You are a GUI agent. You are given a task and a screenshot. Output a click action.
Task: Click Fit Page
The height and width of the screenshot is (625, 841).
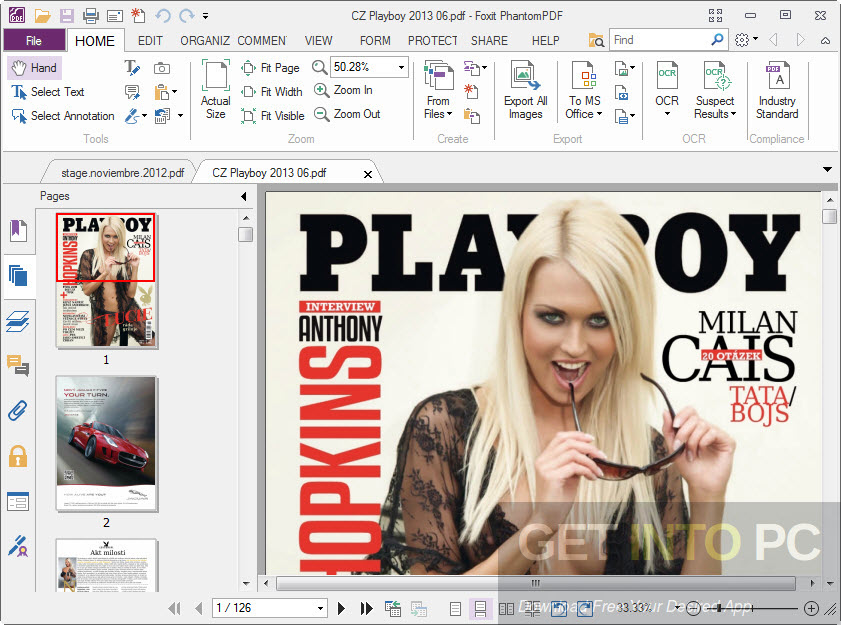pos(270,68)
